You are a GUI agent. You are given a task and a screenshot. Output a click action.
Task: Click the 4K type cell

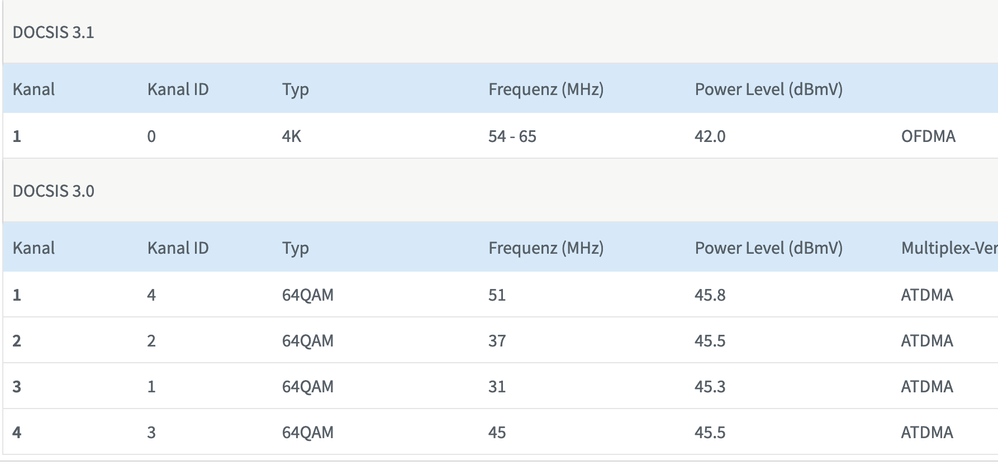coord(292,136)
